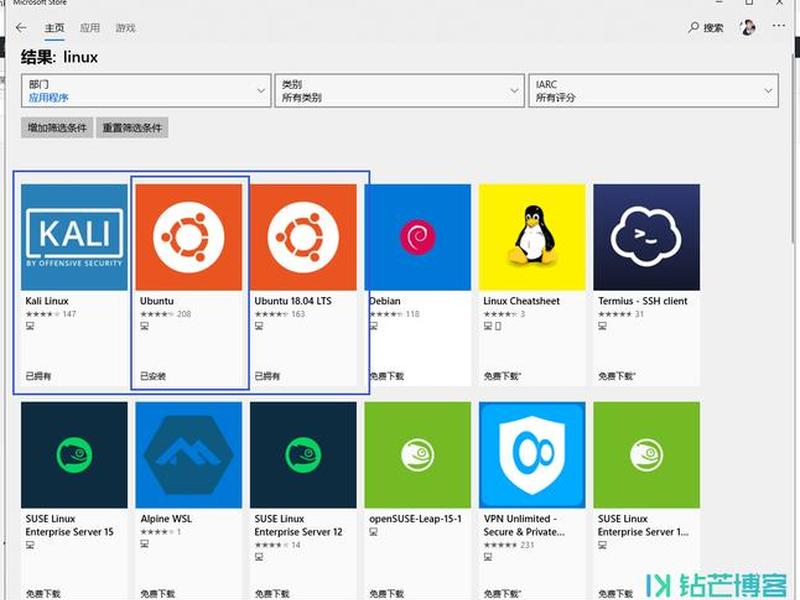Open the Ubuntu app logo tile
This screenshot has height=600, width=800.
(189, 237)
